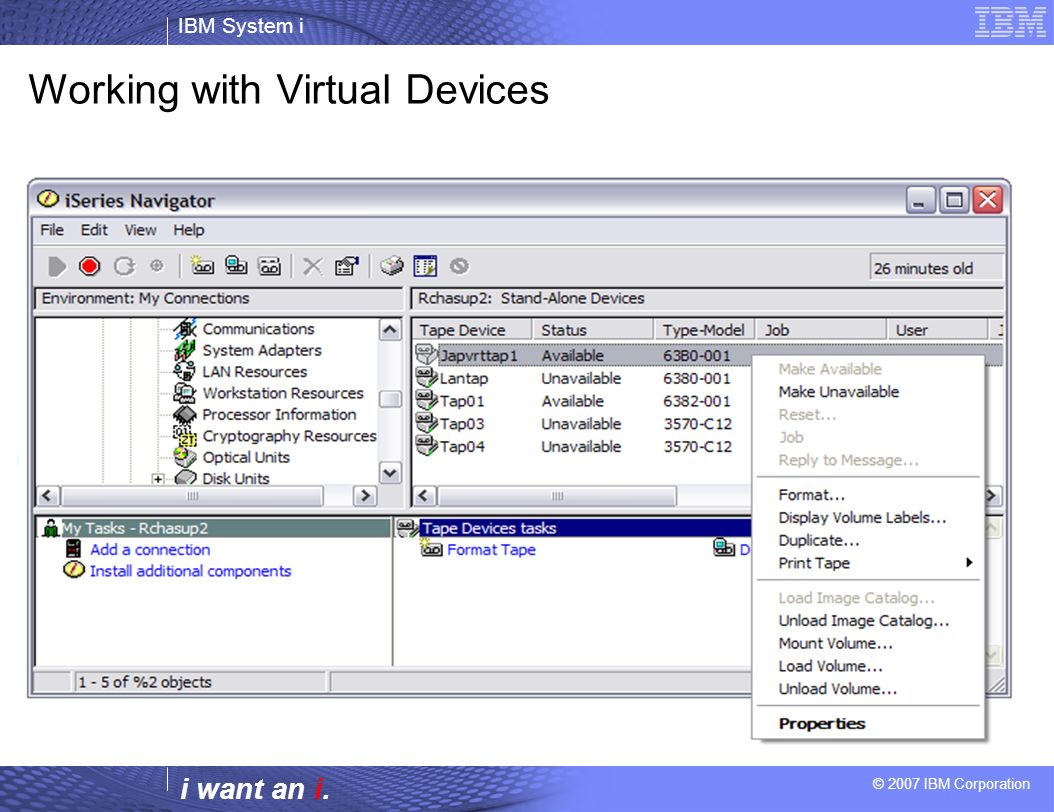Click the User column header
The image size is (1054, 812).
point(938,330)
